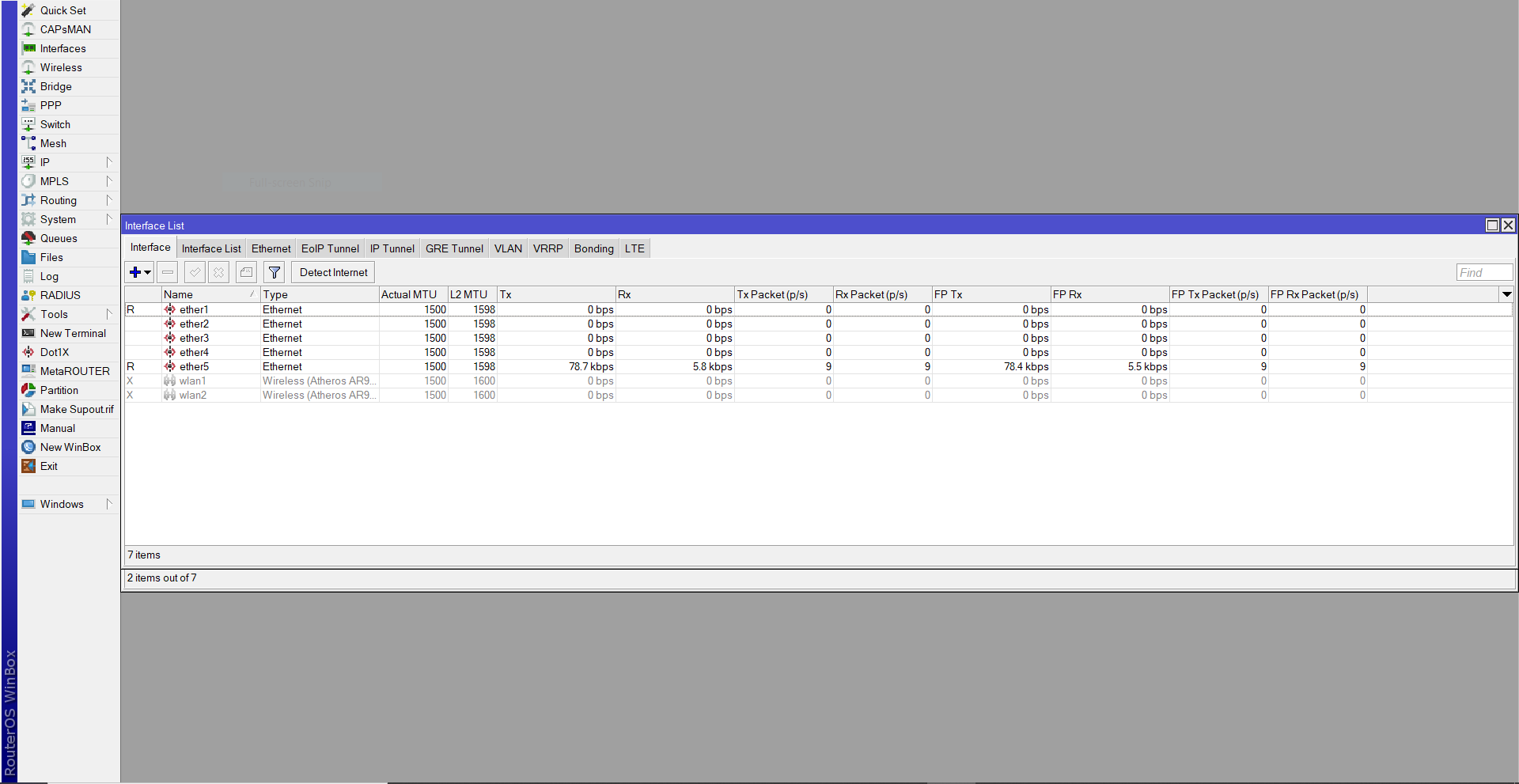Viewport: 1519px width, 784px height.
Task: Switch to the VRRP tab
Action: [548, 248]
